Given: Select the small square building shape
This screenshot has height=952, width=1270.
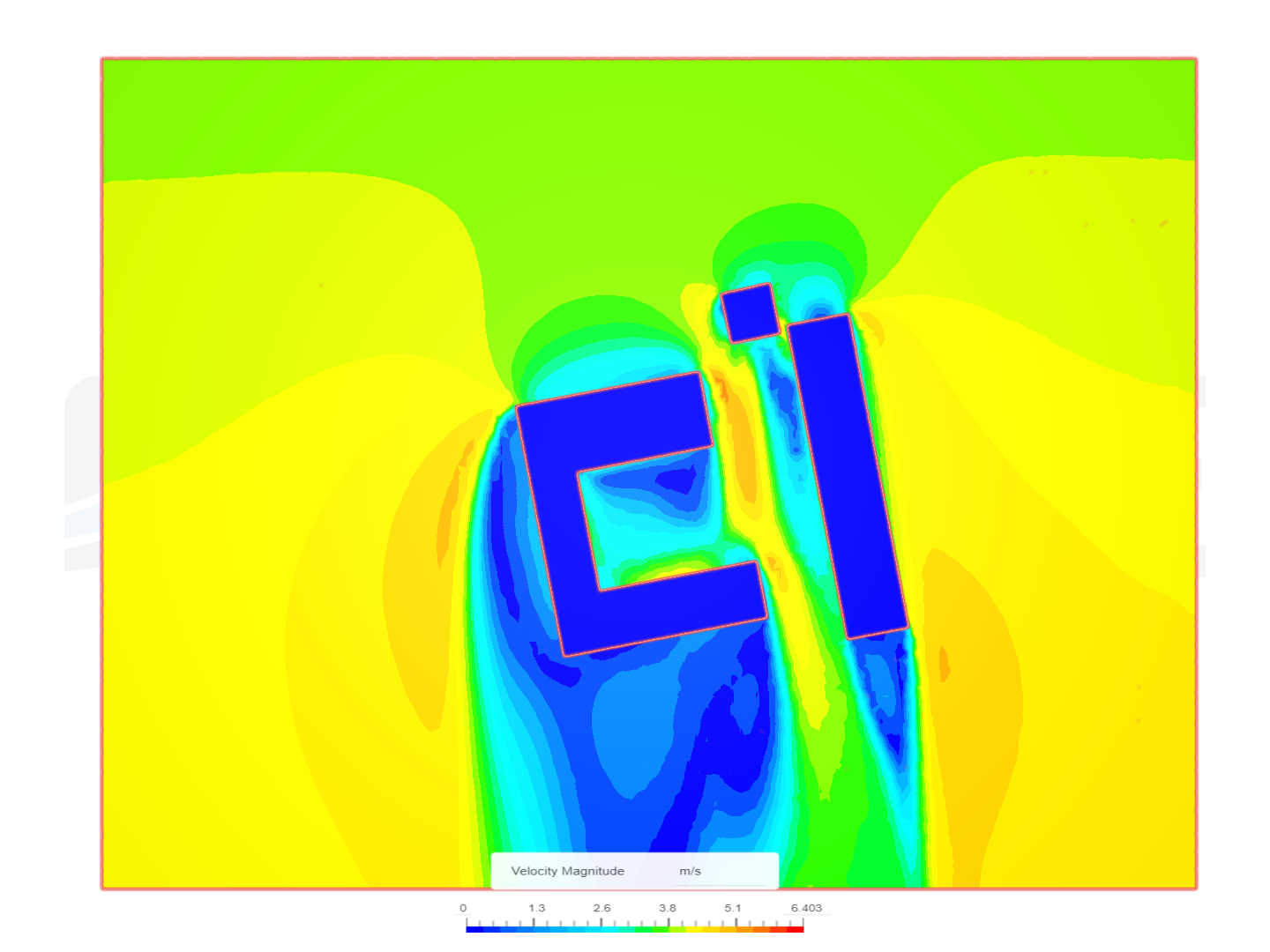Looking at the screenshot, I should [x=751, y=313].
